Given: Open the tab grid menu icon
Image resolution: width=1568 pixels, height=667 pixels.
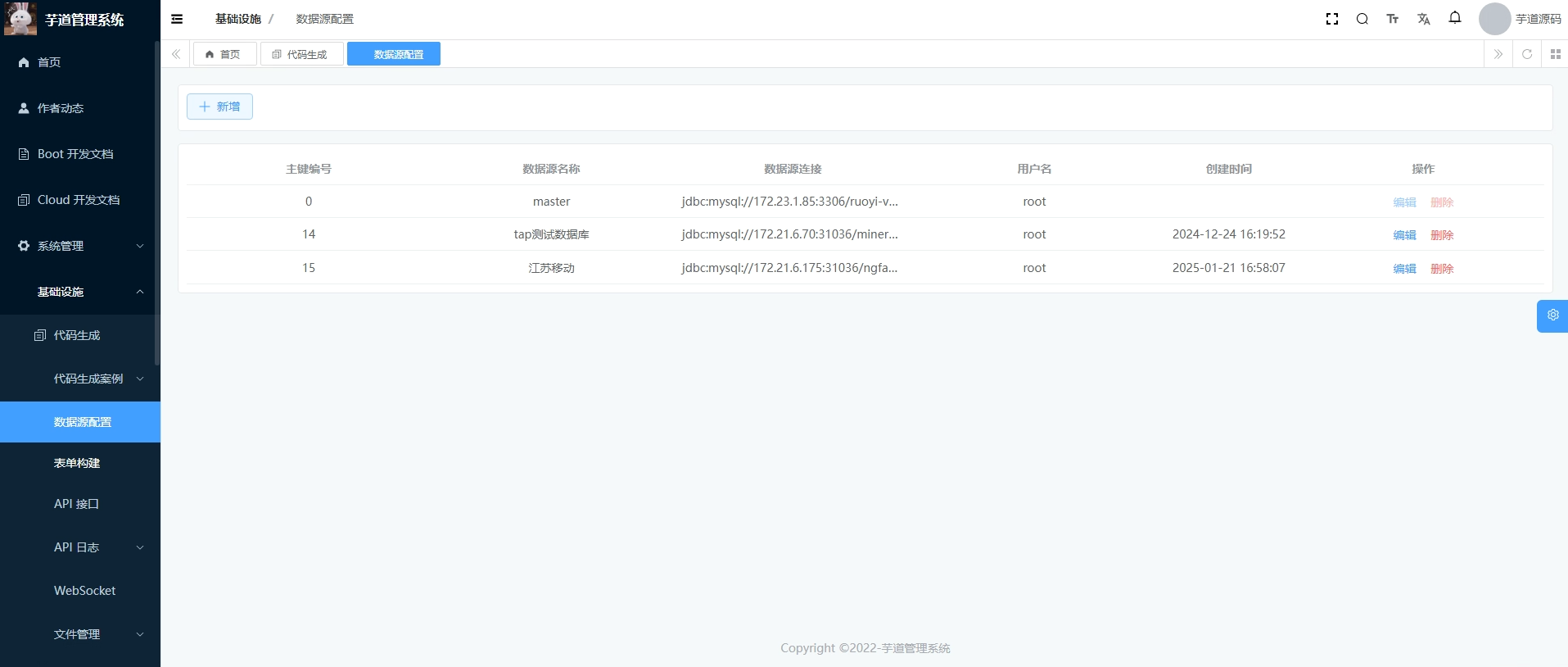Looking at the screenshot, I should pyautogui.click(x=1555, y=54).
